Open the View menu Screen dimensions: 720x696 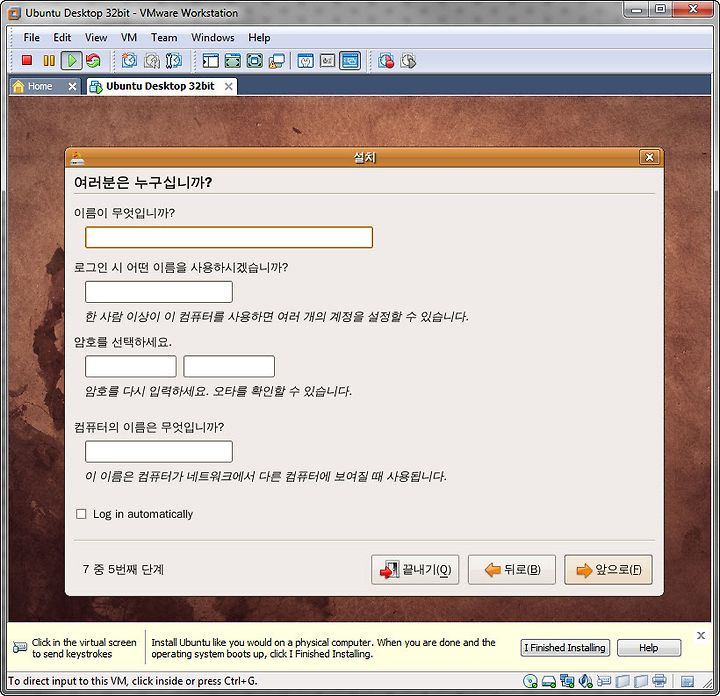coord(96,38)
